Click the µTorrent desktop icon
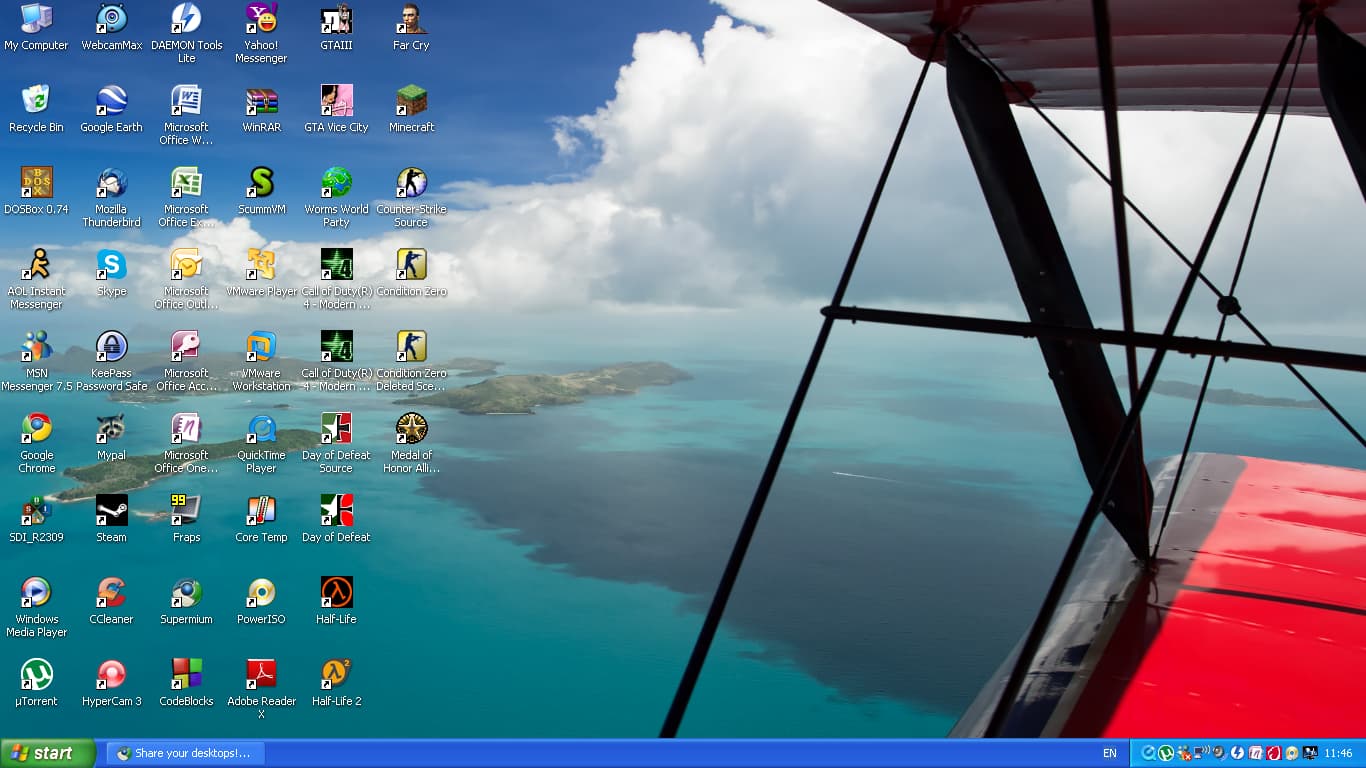The height and width of the screenshot is (768, 1366). coord(37,675)
